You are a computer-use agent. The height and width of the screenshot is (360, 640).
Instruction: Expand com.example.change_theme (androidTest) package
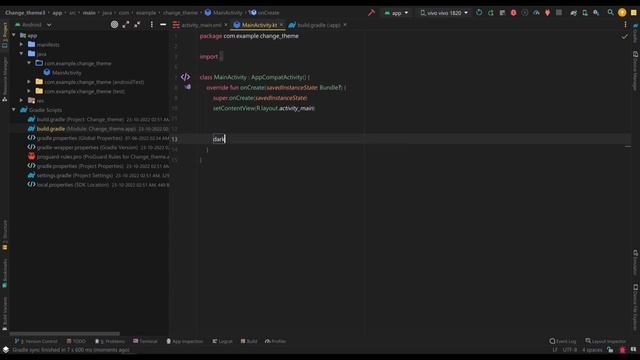(x=29, y=82)
